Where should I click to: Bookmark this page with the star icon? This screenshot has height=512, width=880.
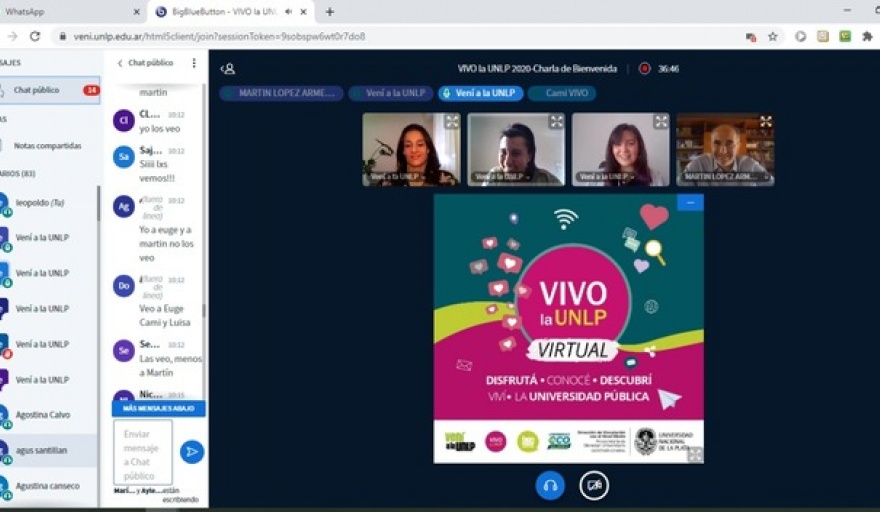pos(773,36)
